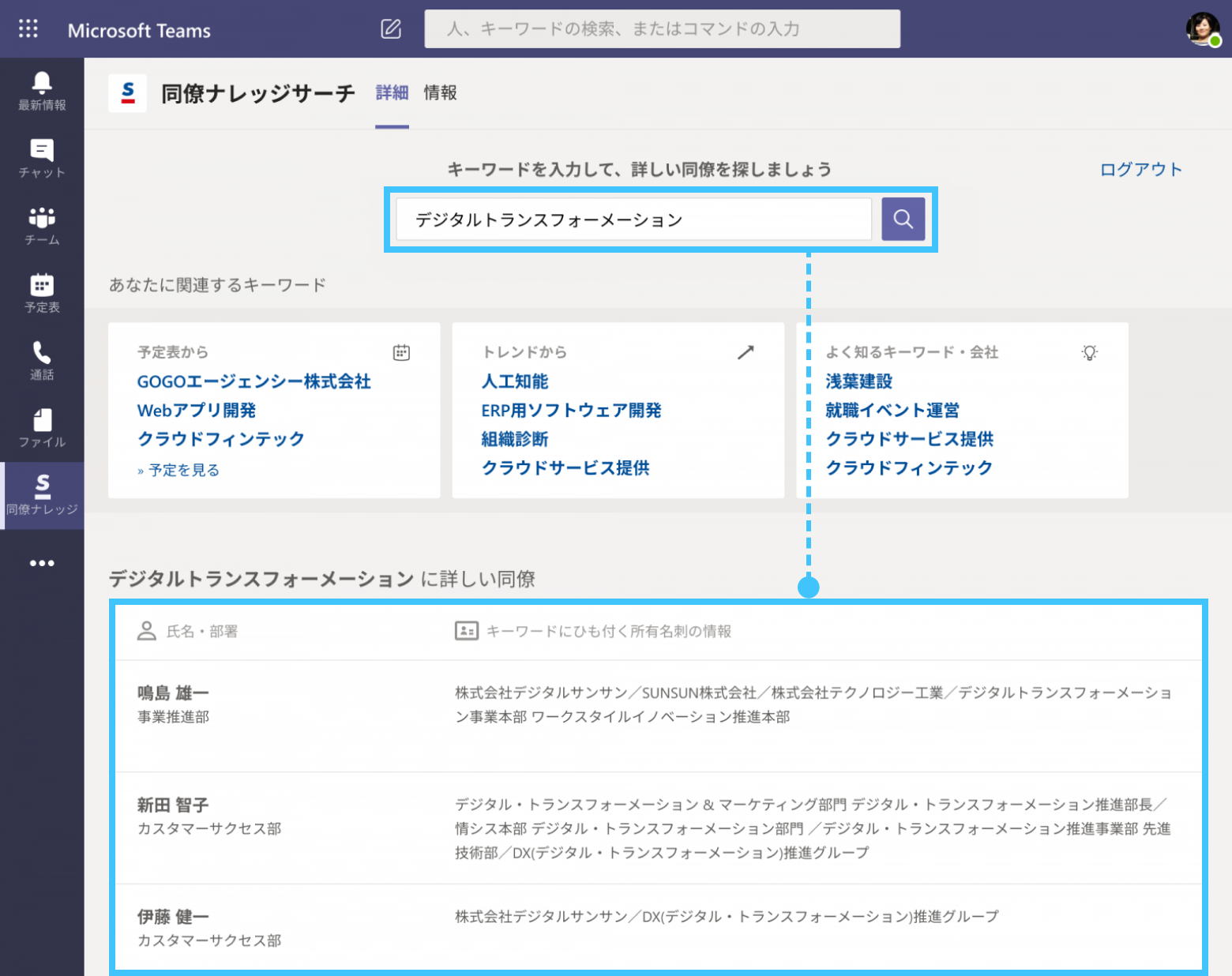
Task: Click the person icon beside 氏名・部署
Action: tap(147, 631)
